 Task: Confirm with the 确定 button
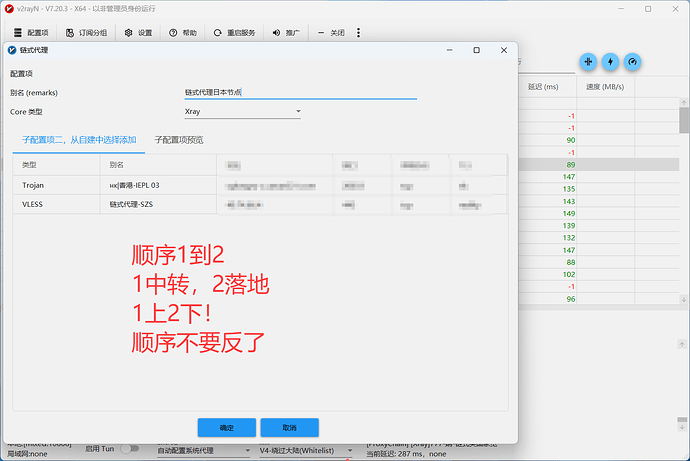pyautogui.click(x=227, y=428)
